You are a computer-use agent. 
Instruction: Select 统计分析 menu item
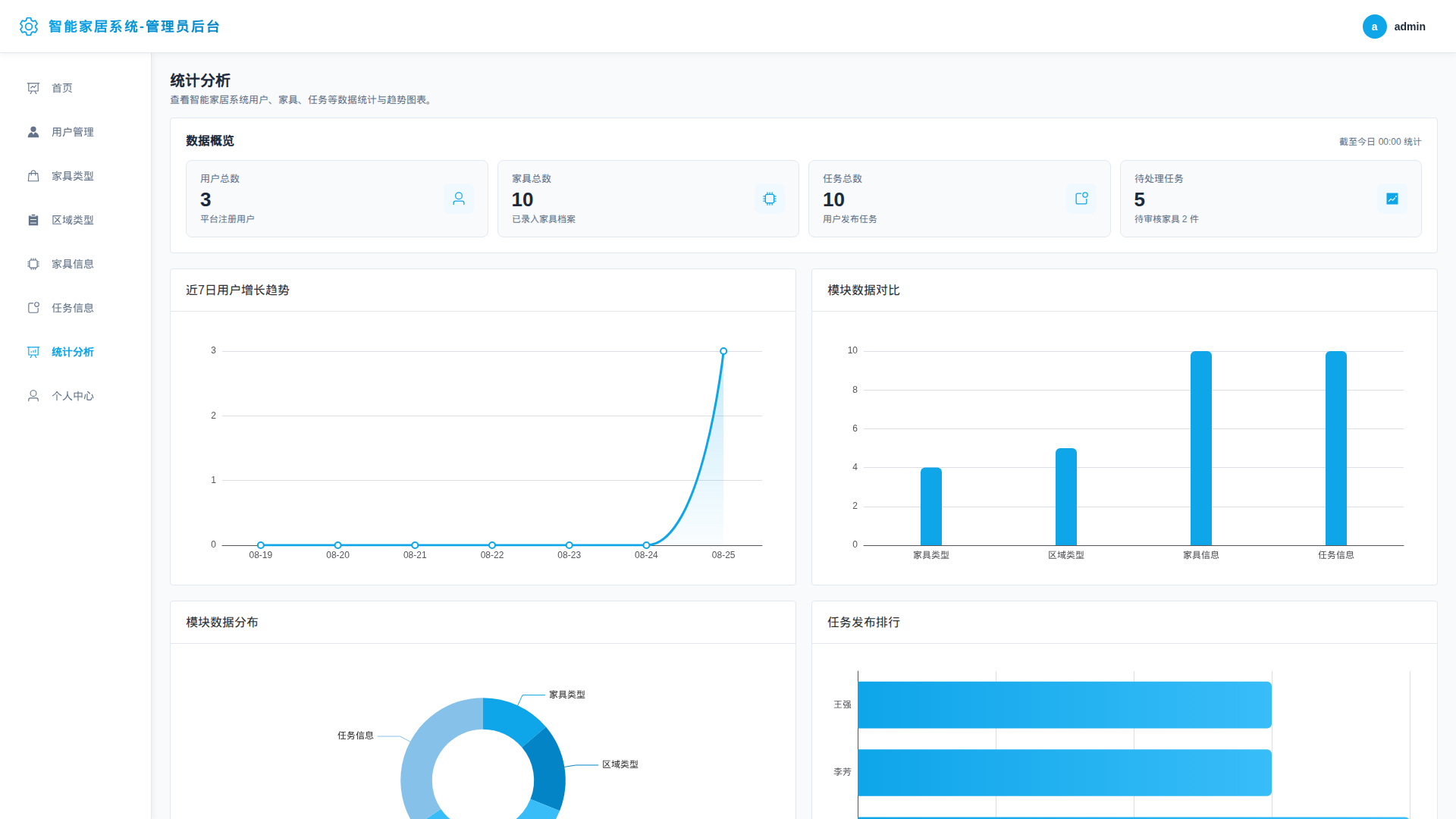pyautogui.click(x=76, y=352)
